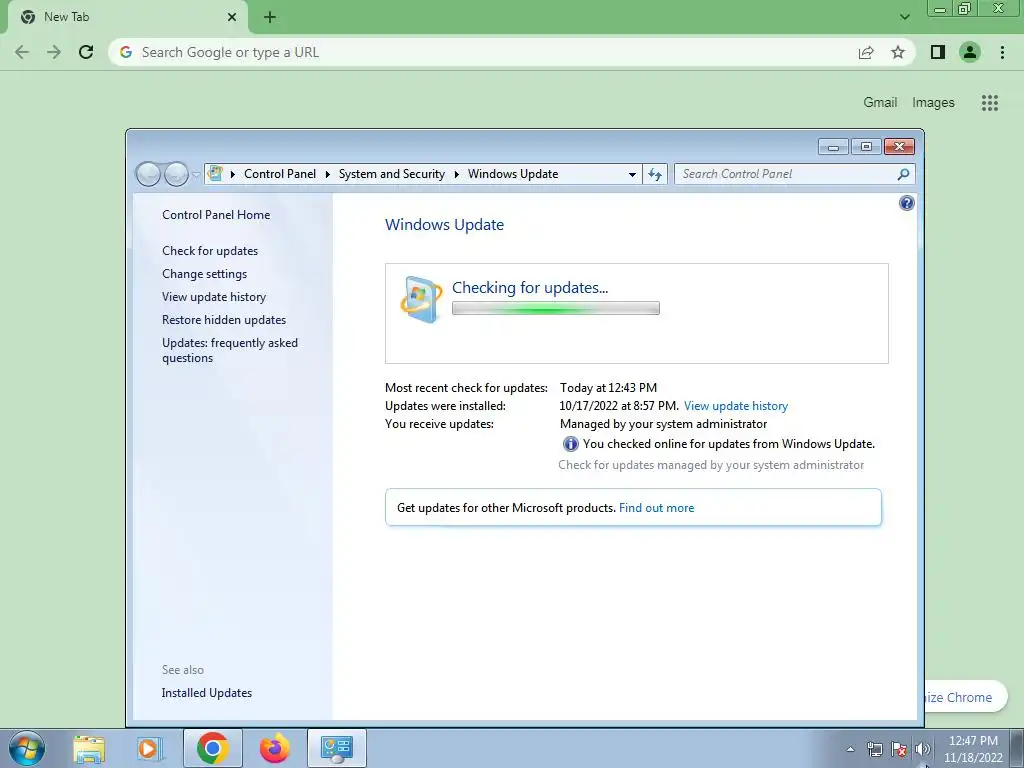Switch to Chrome on the taskbar
The width and height of the screenshot is (1024, 768).
pyautogui.click(x=213, y=748)
